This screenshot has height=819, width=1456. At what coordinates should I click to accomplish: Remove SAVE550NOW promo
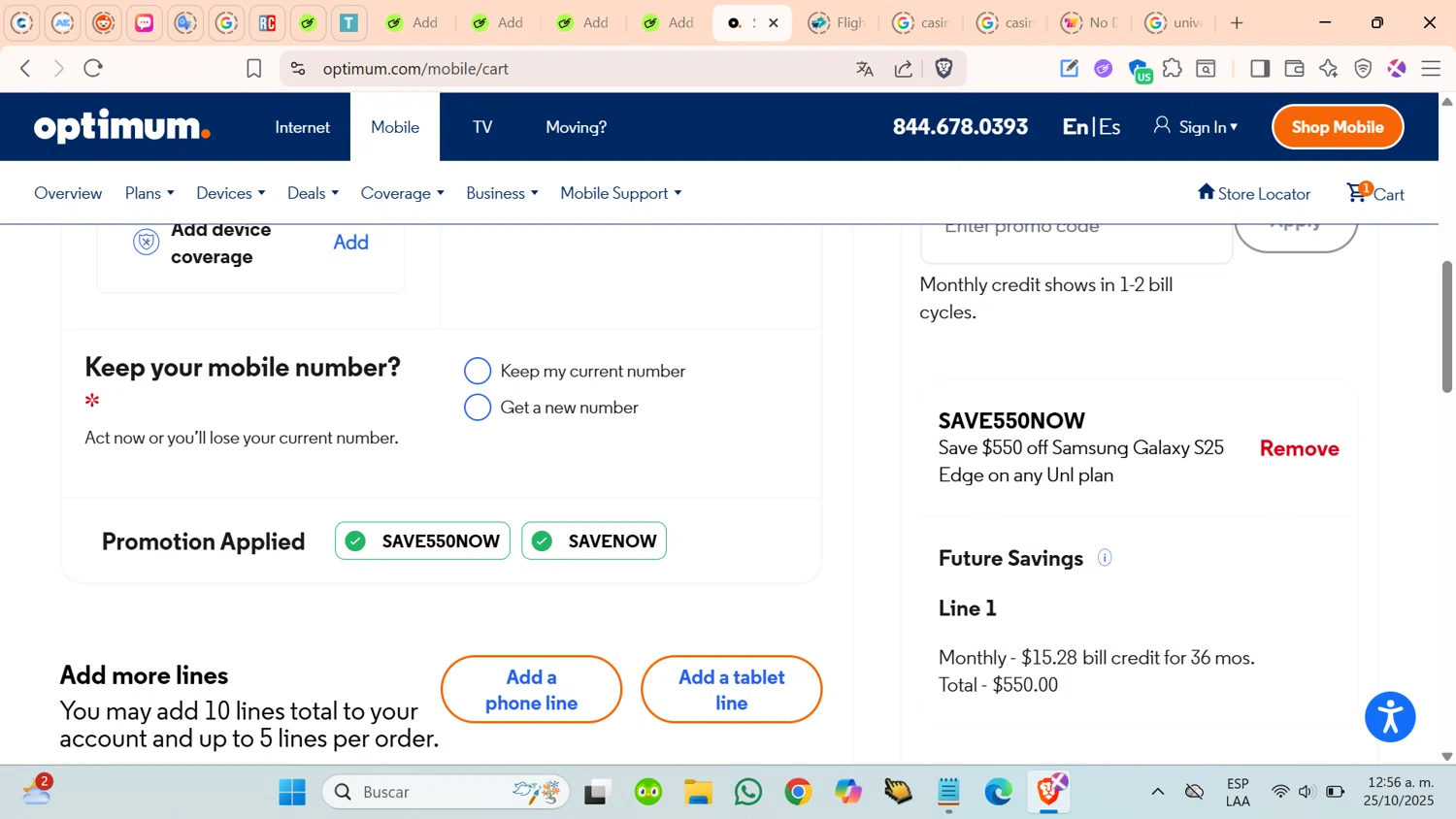click(x=1299, y=448)
